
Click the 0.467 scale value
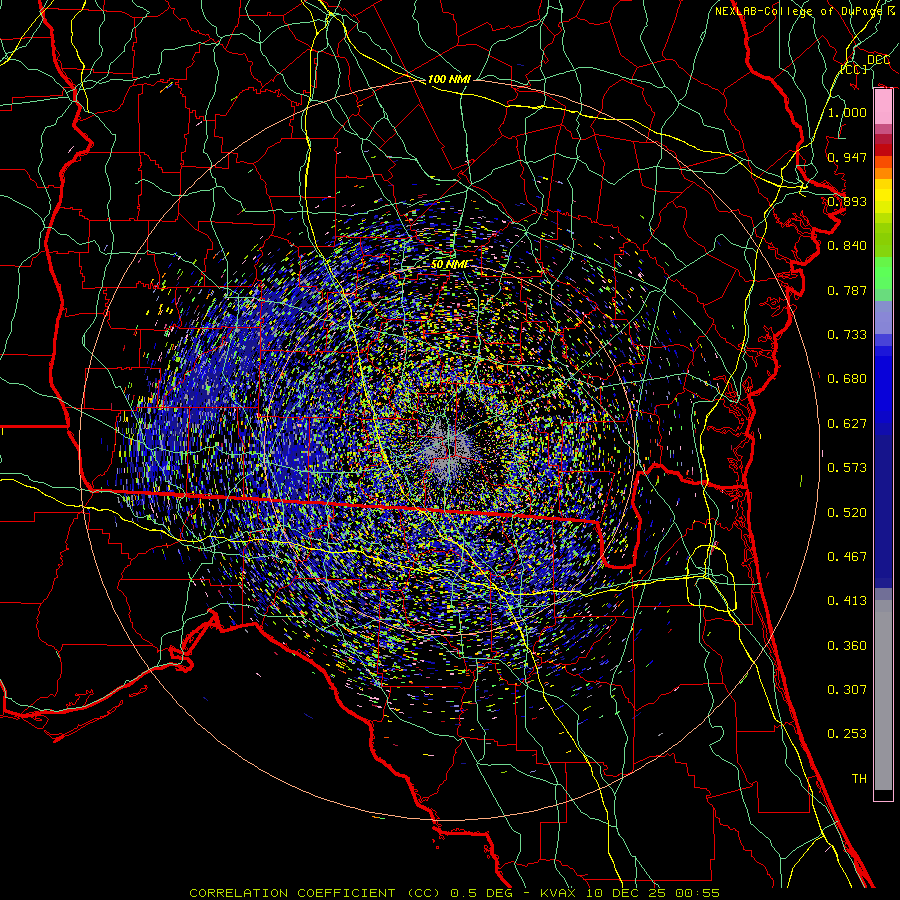(847, 557)
